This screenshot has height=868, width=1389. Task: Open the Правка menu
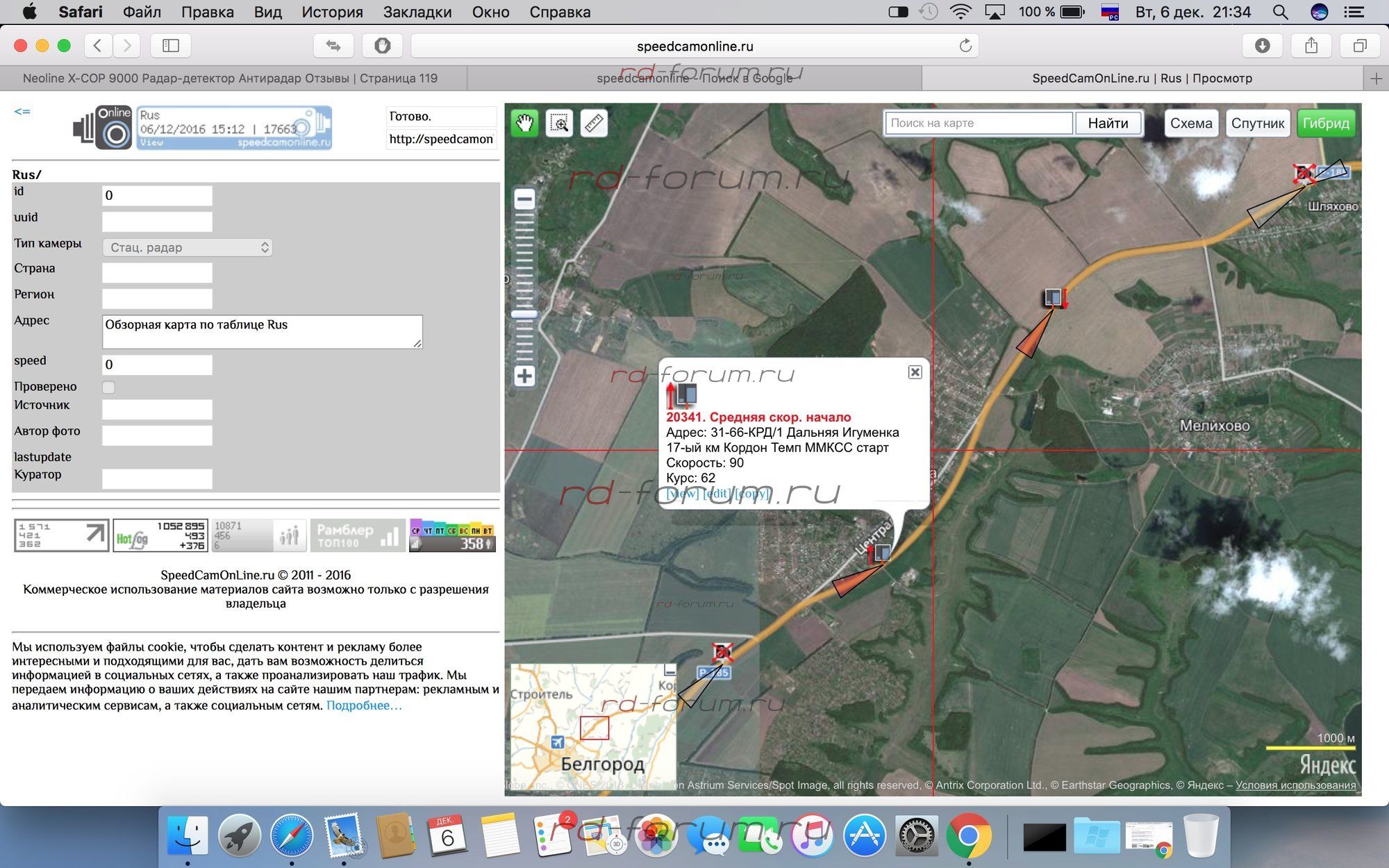(207, 12)
